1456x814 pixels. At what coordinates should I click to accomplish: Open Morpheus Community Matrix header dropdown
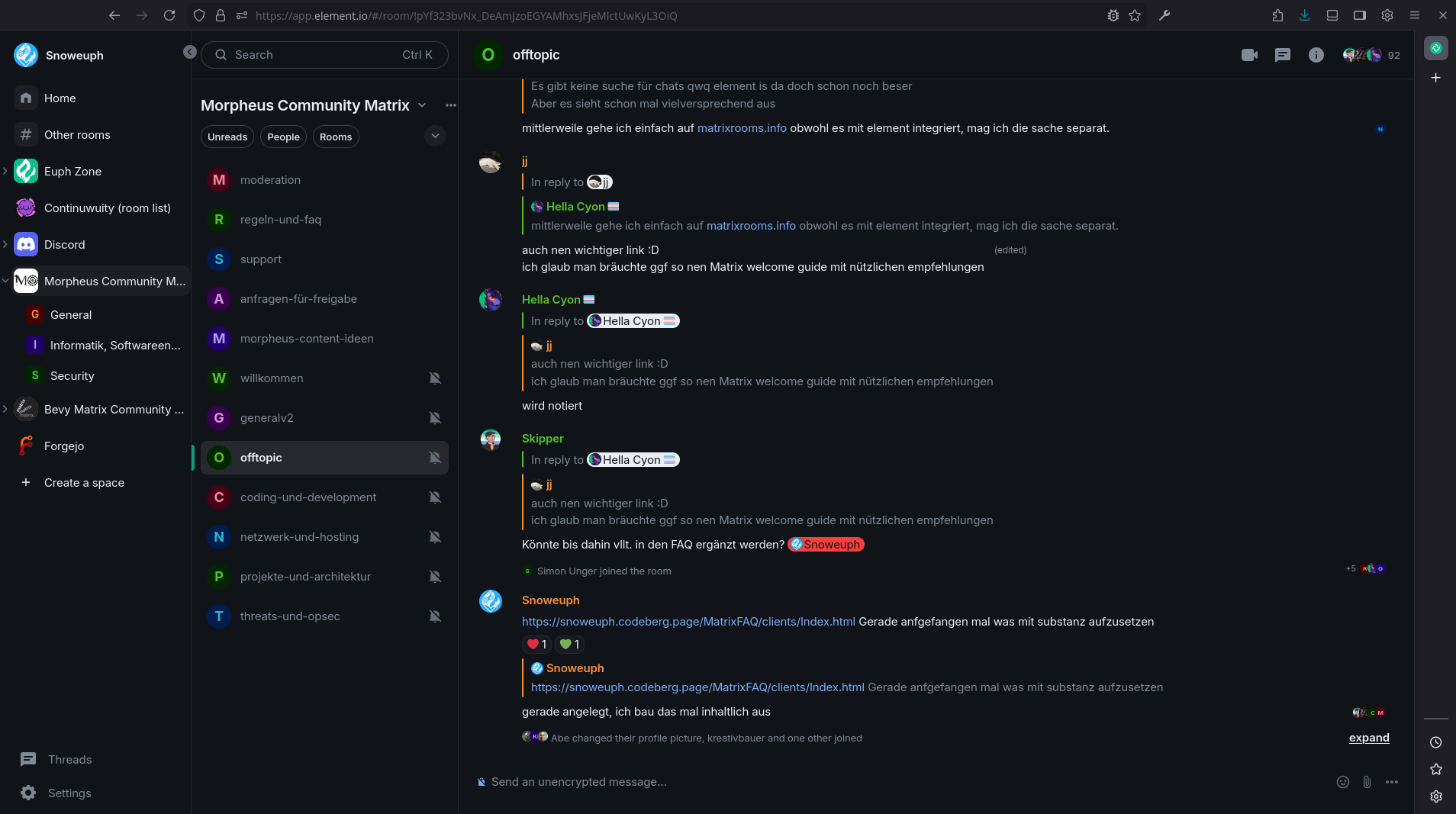422,105
